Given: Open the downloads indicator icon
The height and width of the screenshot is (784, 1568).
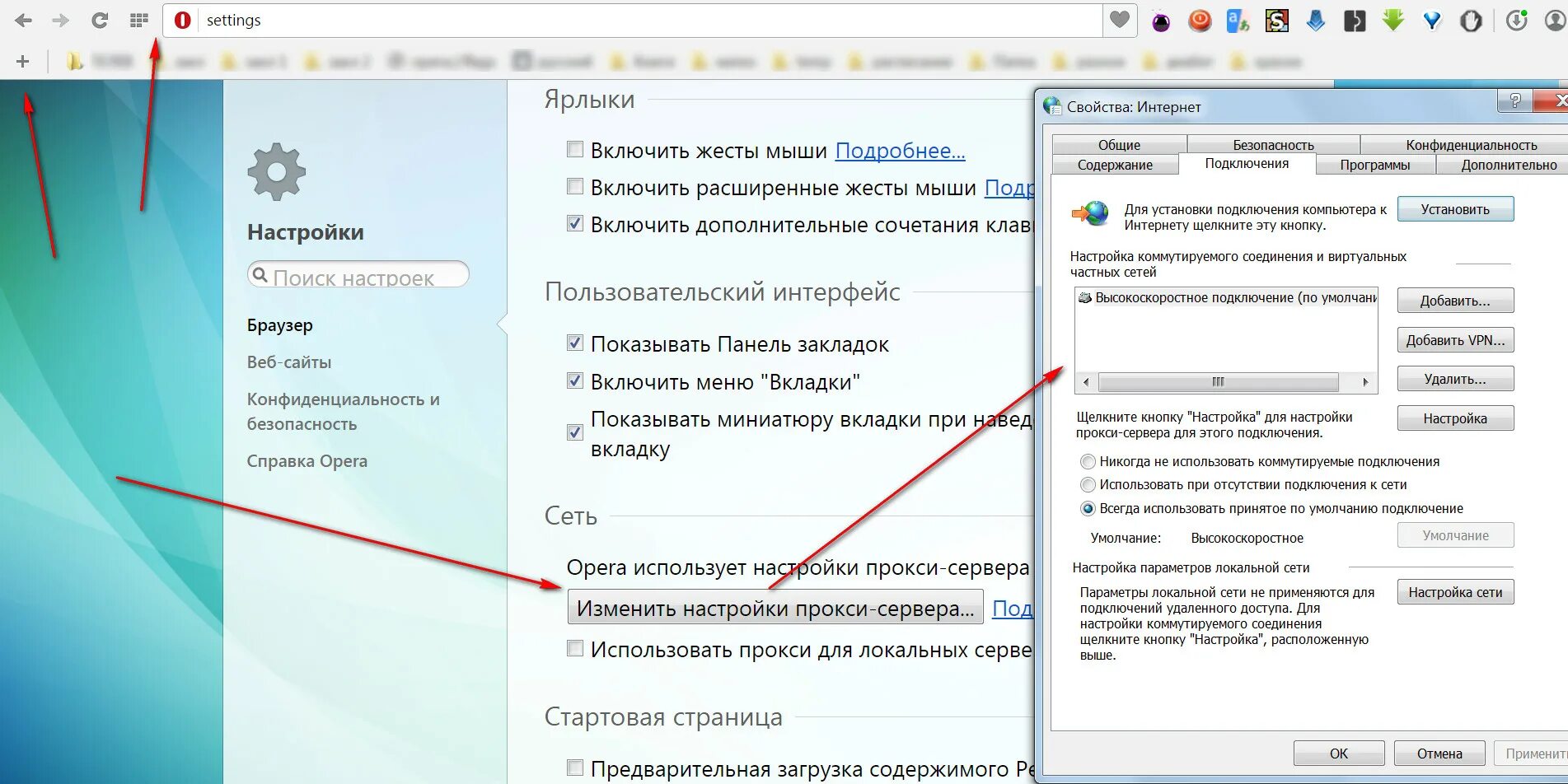Looking at the screenshot, I should click(x=1516, y=21).
